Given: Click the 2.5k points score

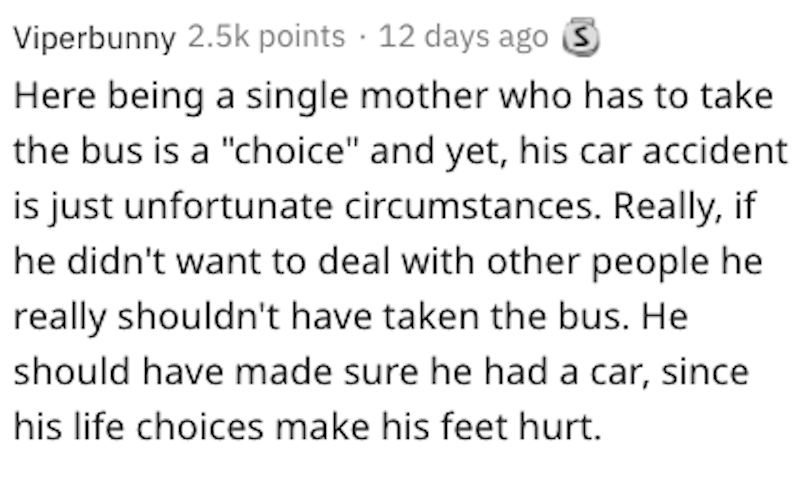Looking at the screenshot, I should (266, 37).
